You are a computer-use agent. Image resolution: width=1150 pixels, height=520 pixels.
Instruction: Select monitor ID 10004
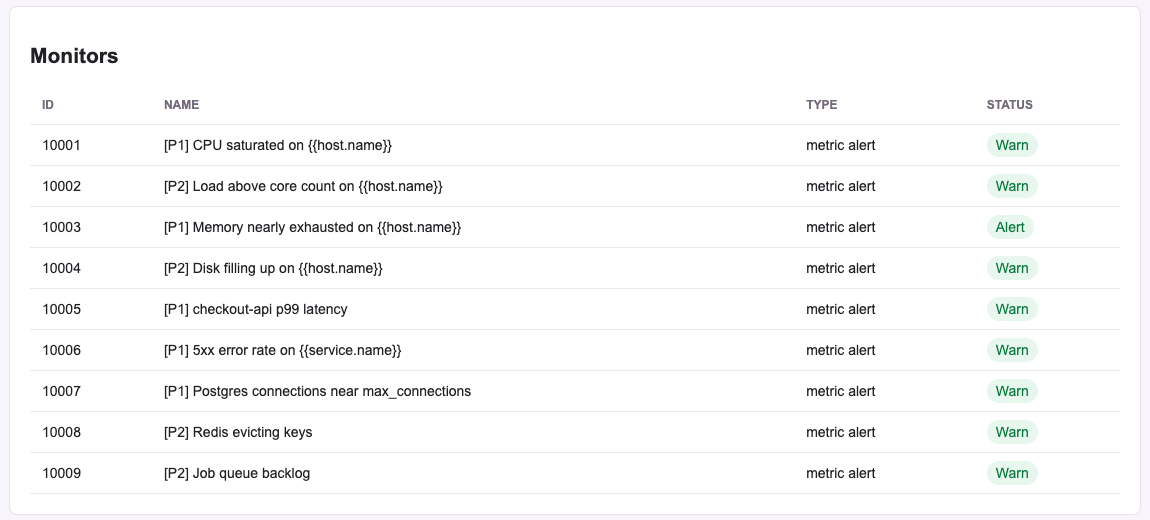[62, 268]
